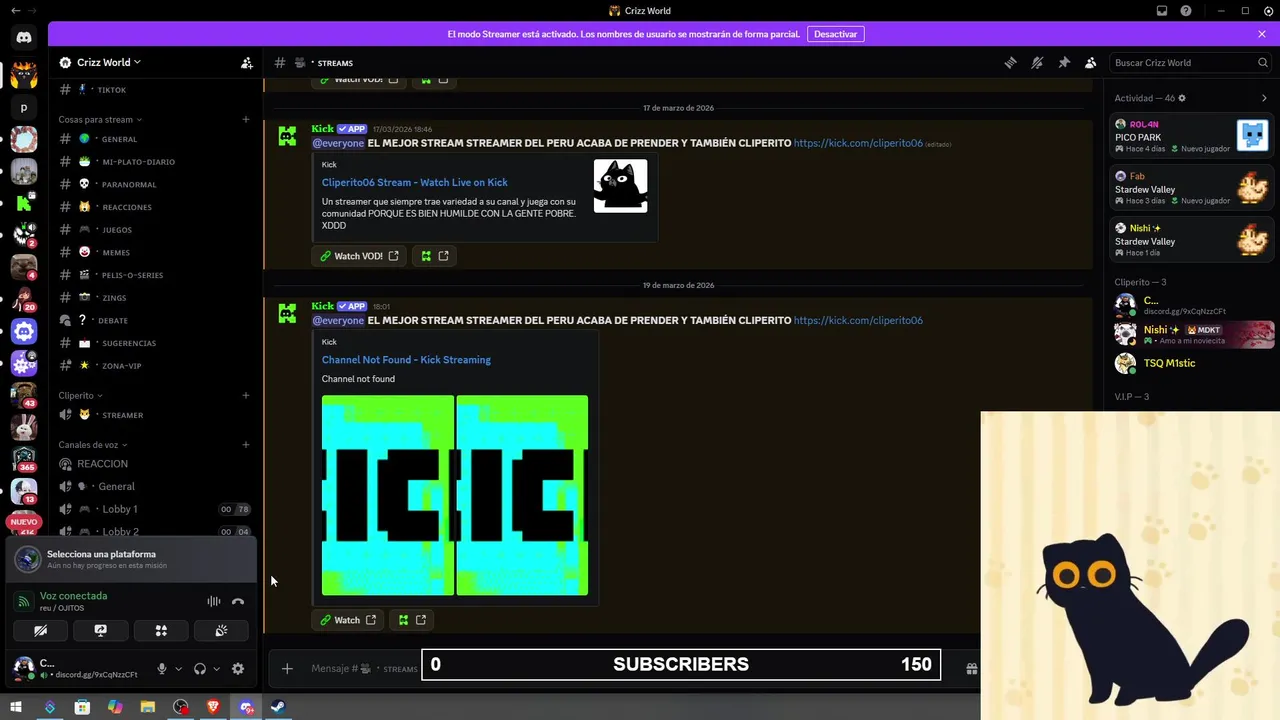
Task: Open output device dropdown beside headphones
Action: [216, 669]
